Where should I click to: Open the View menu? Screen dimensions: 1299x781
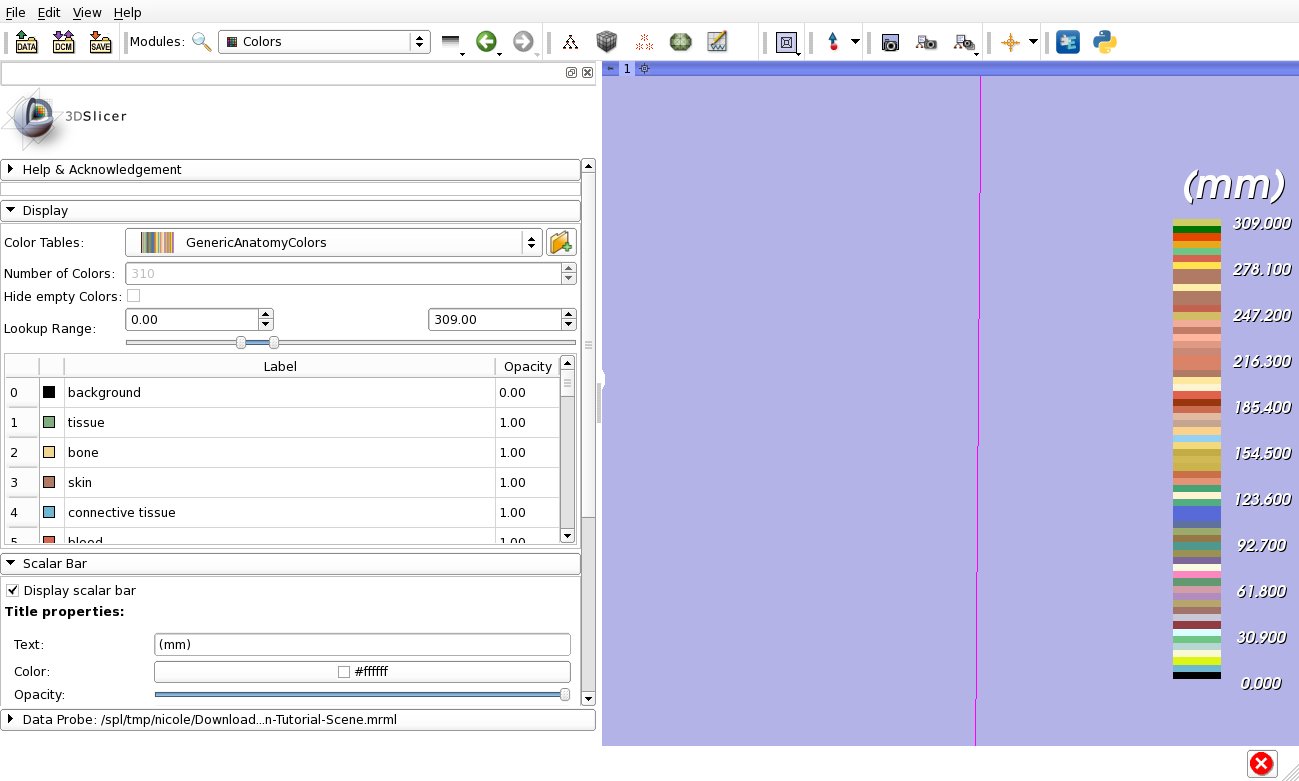pyautogui.click(x=87, y=13)
